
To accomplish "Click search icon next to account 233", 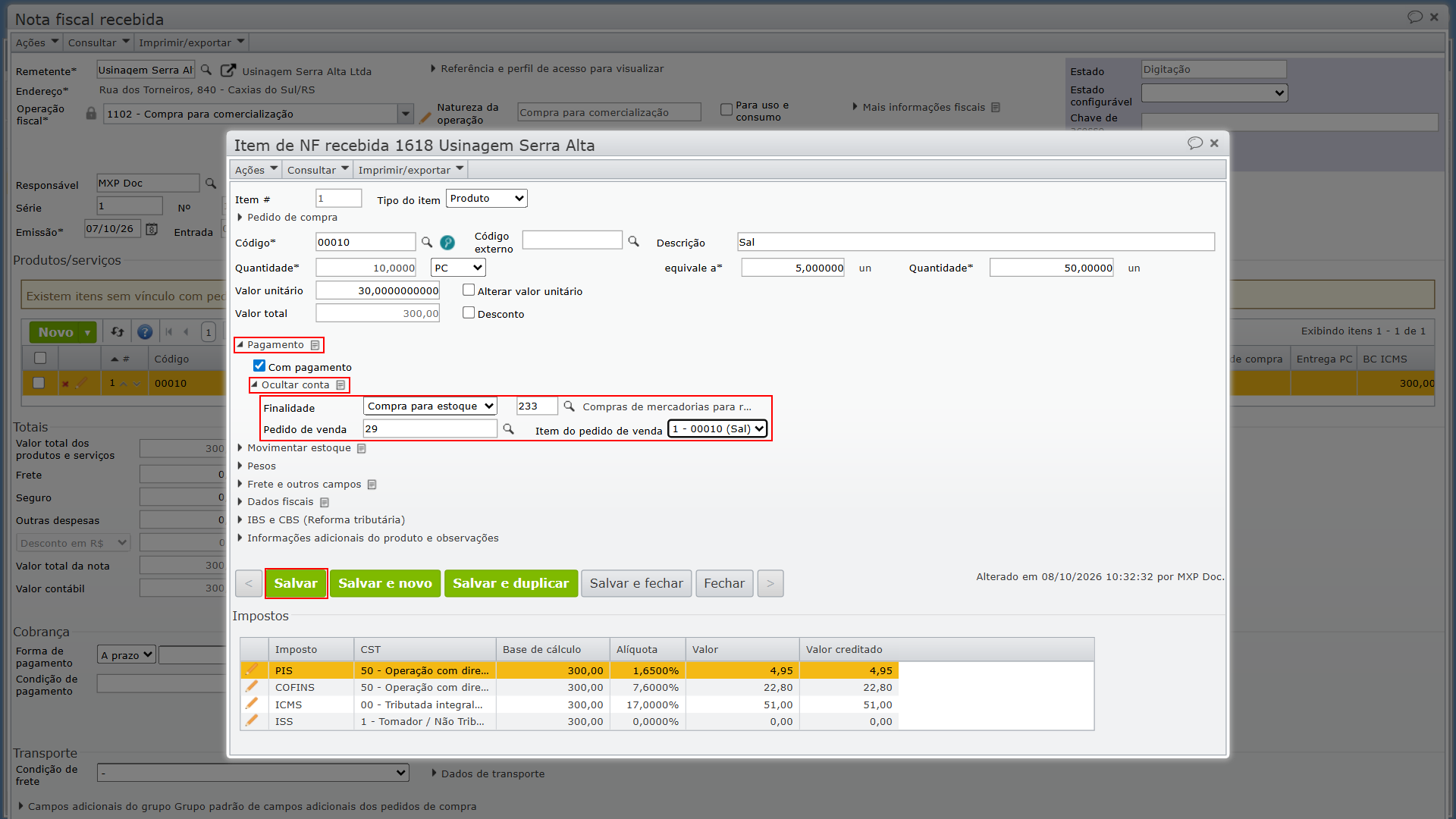I will 570,406.
